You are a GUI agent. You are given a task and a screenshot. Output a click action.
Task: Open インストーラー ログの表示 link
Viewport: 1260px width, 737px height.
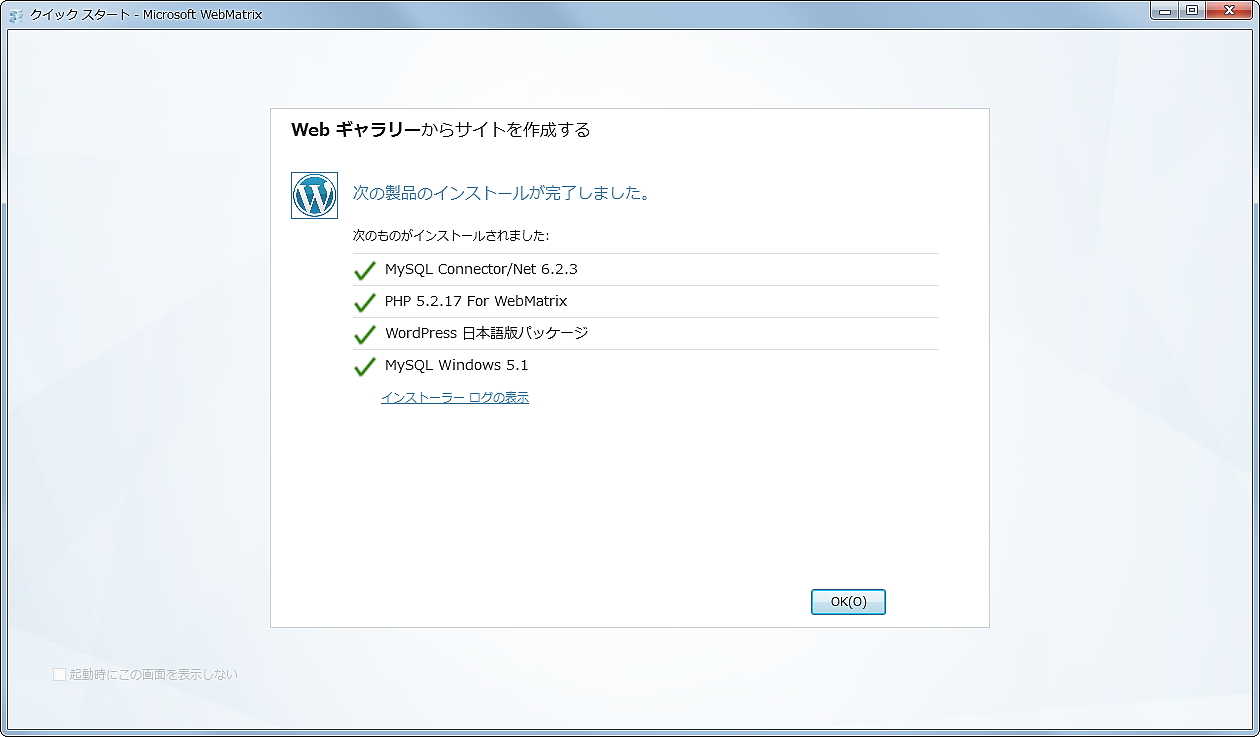(455, 397)
